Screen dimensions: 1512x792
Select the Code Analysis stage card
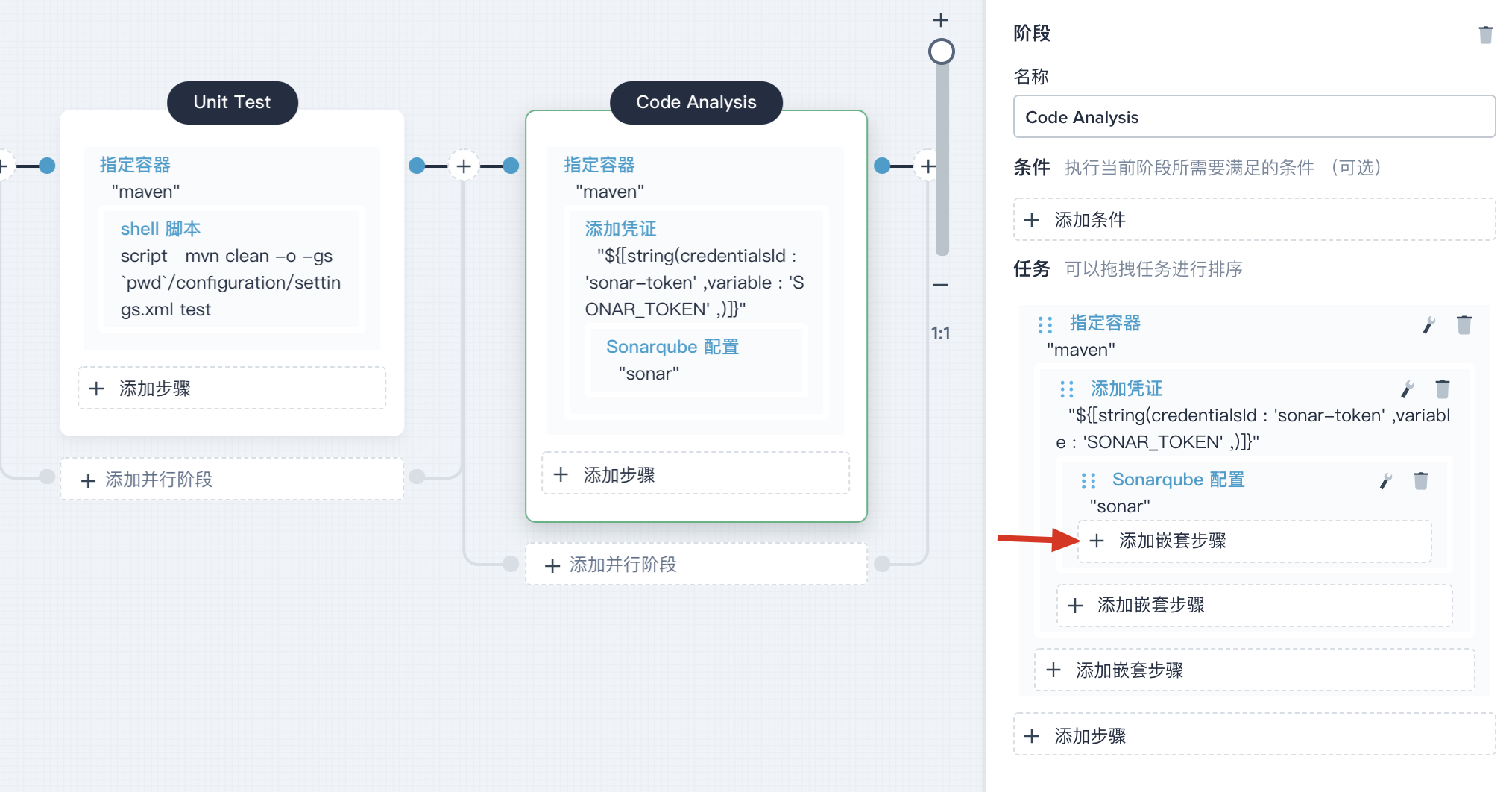[696, 102]
